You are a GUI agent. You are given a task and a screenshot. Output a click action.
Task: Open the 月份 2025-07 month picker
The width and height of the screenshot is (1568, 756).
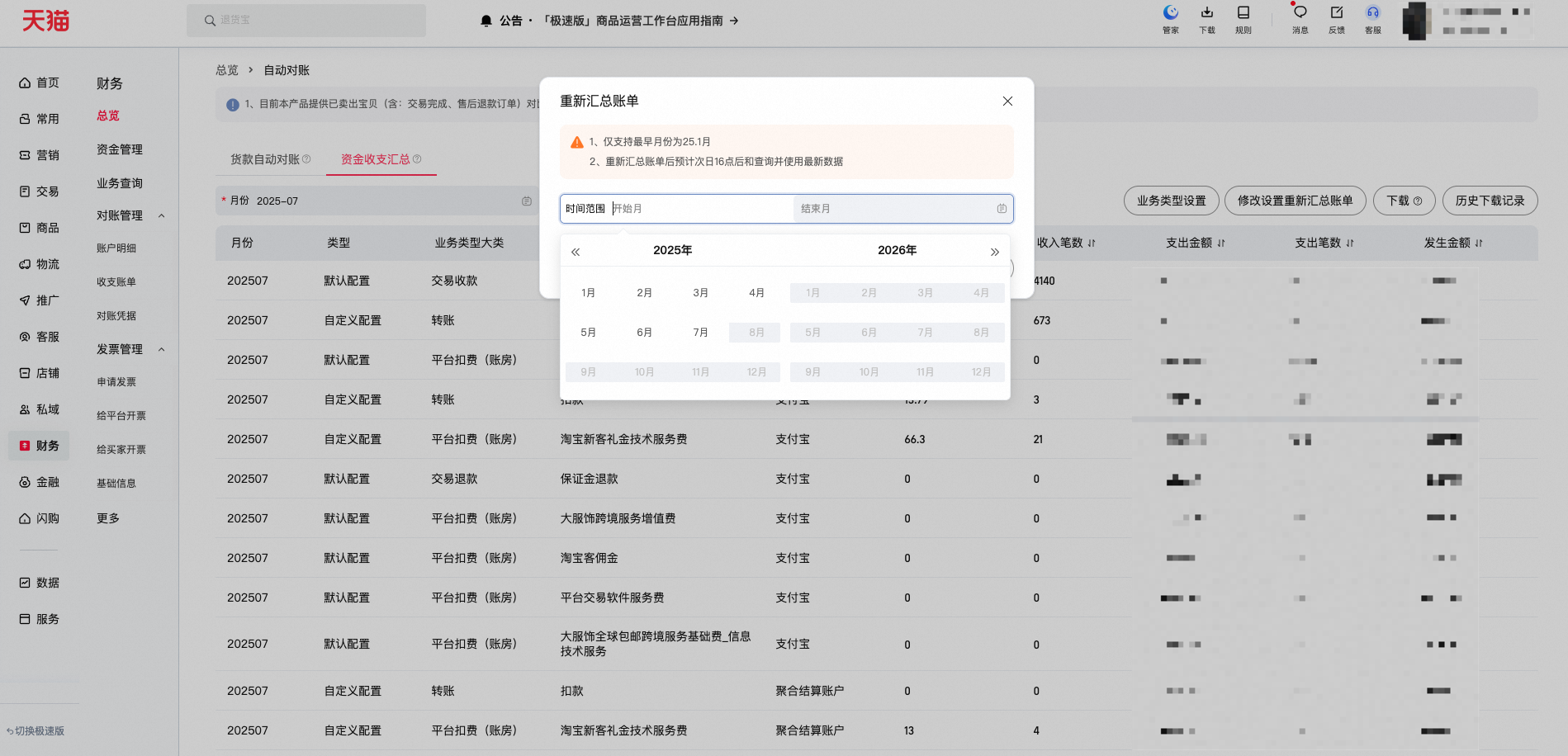pos(377,201)
